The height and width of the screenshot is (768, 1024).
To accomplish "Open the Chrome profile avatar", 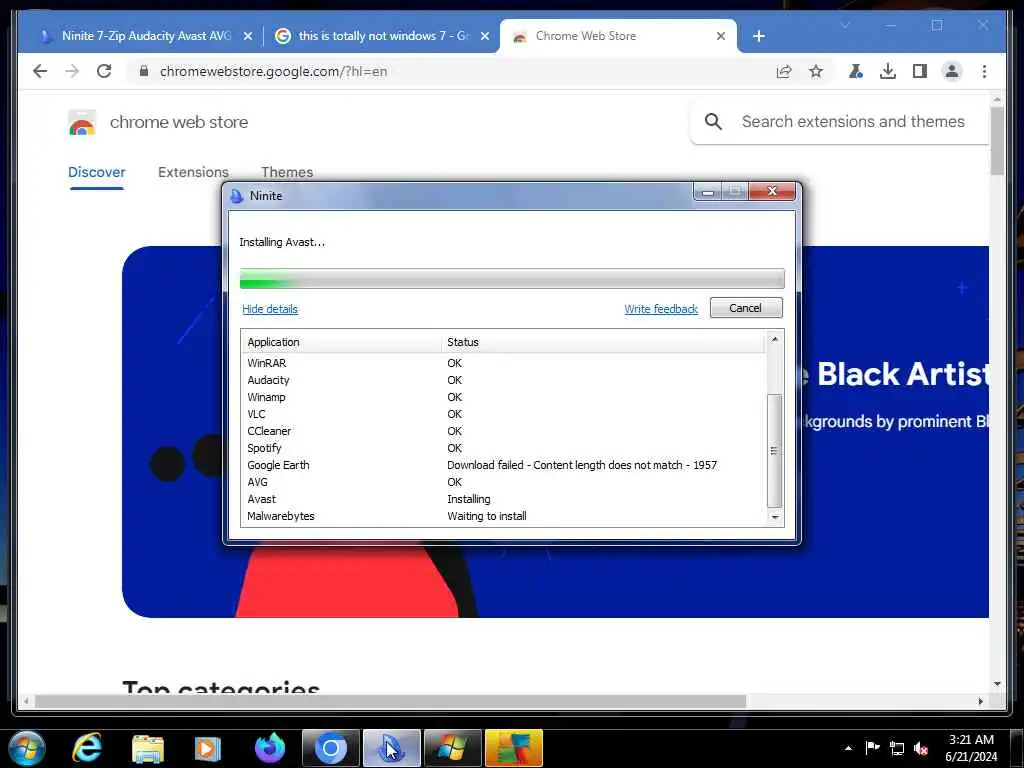I will 952,71.
